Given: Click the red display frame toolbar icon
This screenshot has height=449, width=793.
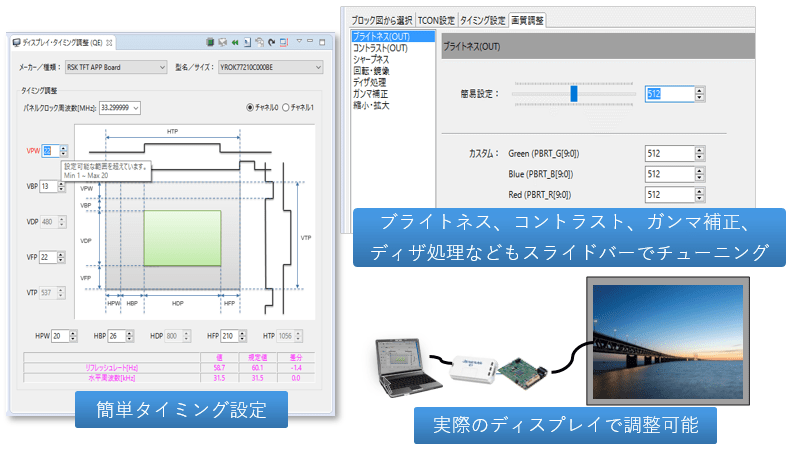Looking at the screenshot, I should click(x=284, y=42).
